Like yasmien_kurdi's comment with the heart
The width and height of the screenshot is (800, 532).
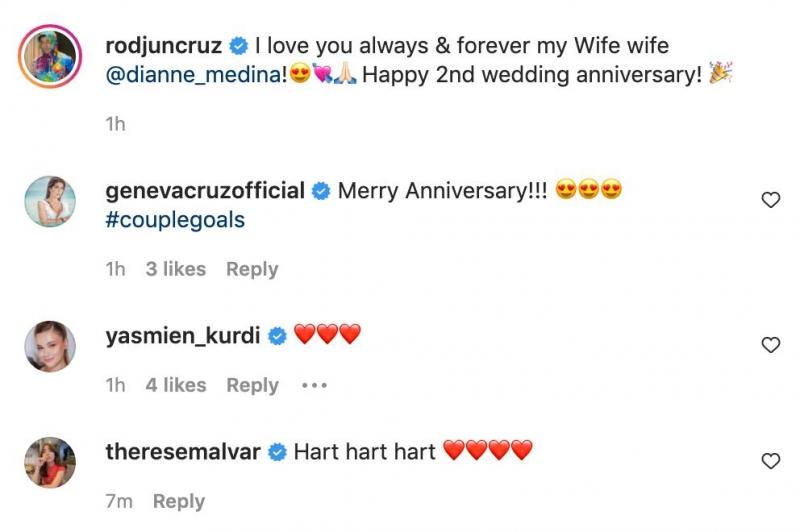coord(770,345)
